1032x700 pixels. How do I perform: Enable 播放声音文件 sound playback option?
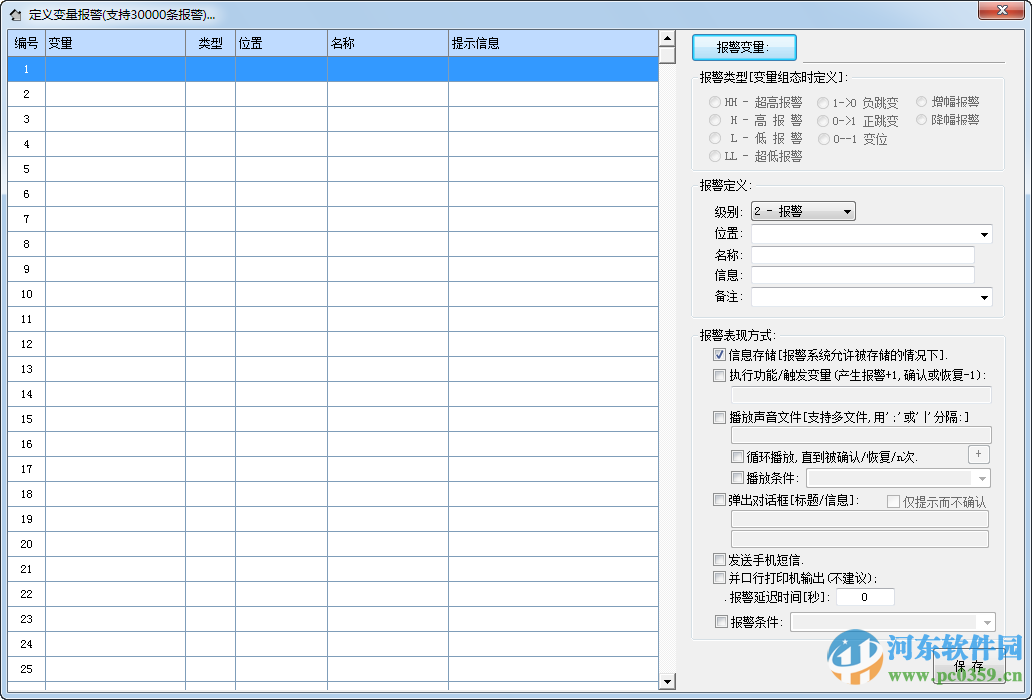[x=718, y=417]
